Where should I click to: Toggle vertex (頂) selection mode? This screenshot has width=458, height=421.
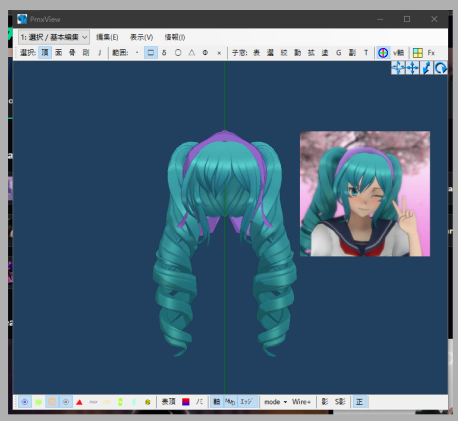click(x=45, y=53)
